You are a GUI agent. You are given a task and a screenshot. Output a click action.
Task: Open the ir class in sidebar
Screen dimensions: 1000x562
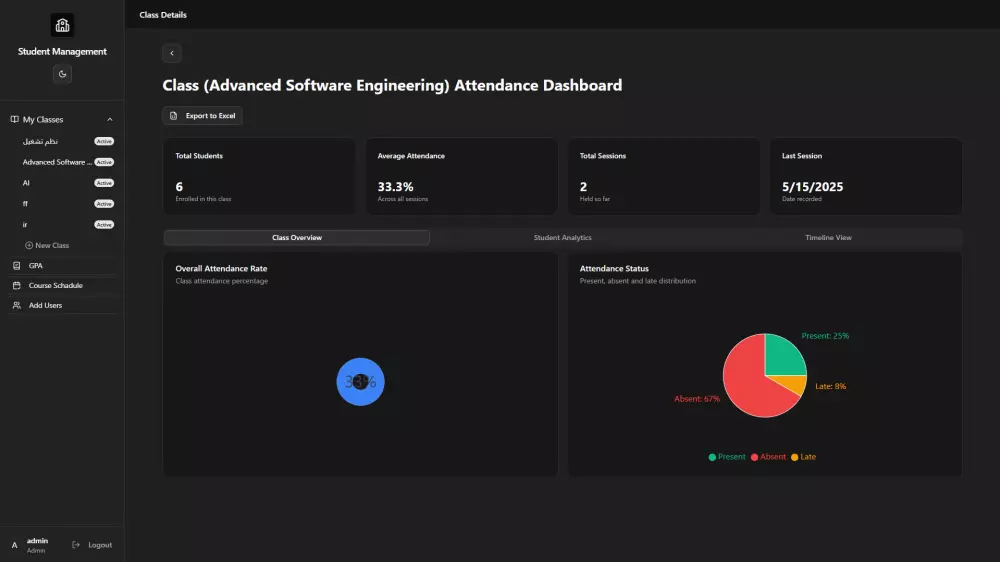point(25,225)
